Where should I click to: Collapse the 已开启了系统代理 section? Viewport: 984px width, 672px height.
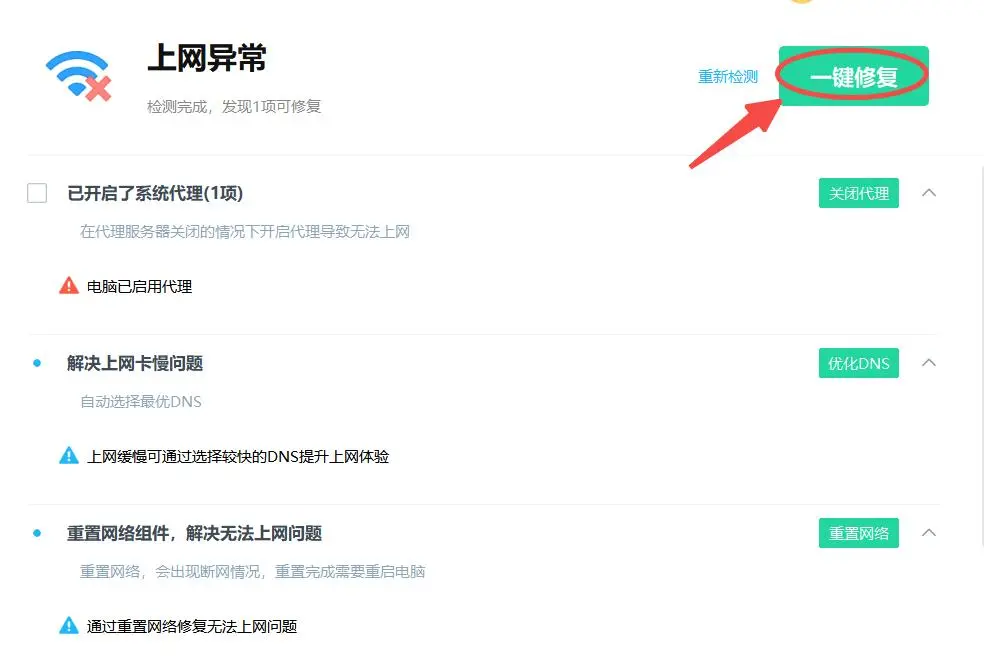click(928, 193)
